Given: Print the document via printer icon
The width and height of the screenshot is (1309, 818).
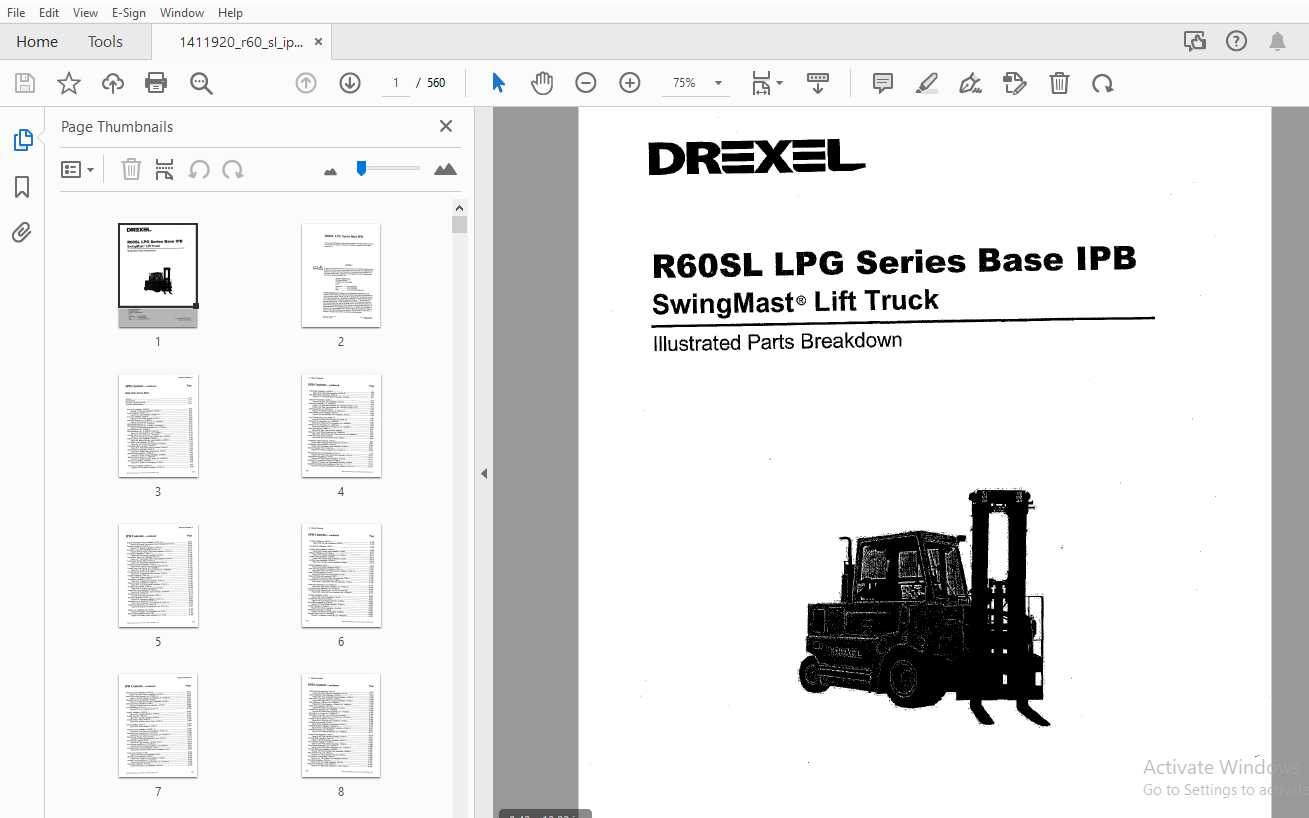Looking at the screenshot, I should [156, 83].
